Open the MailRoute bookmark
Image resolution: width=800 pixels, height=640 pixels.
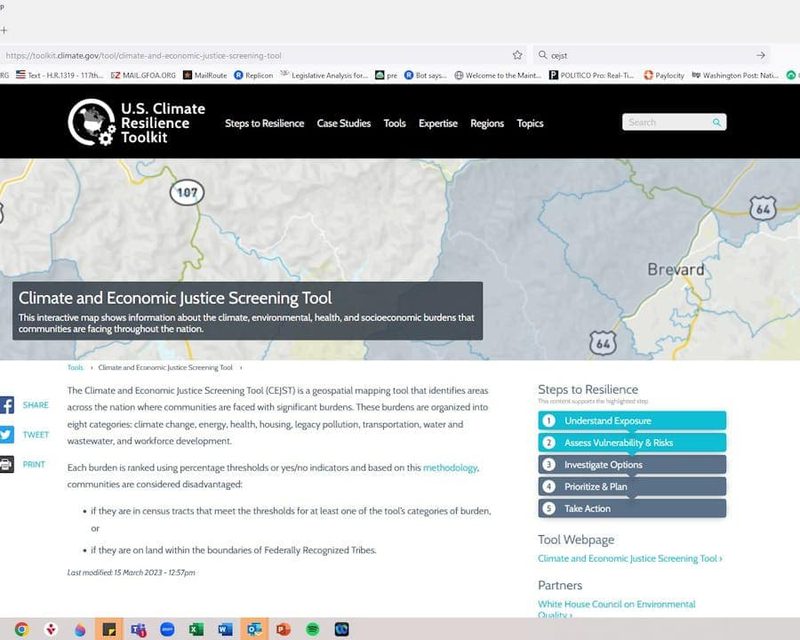(x=205, y=75)
